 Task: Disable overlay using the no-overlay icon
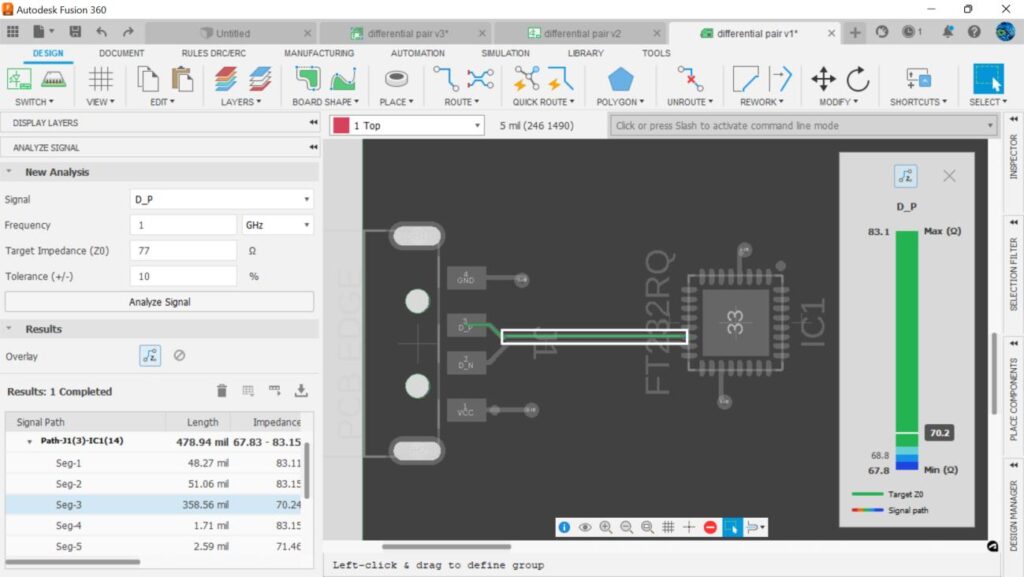pos(179,355)
